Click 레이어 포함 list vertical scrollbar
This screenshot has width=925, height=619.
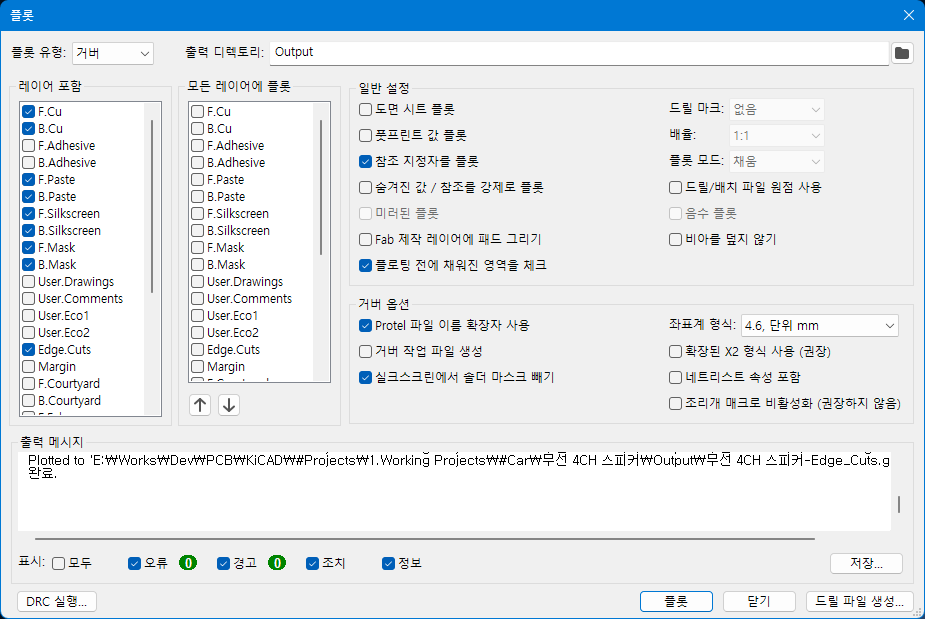click(152, 207)
